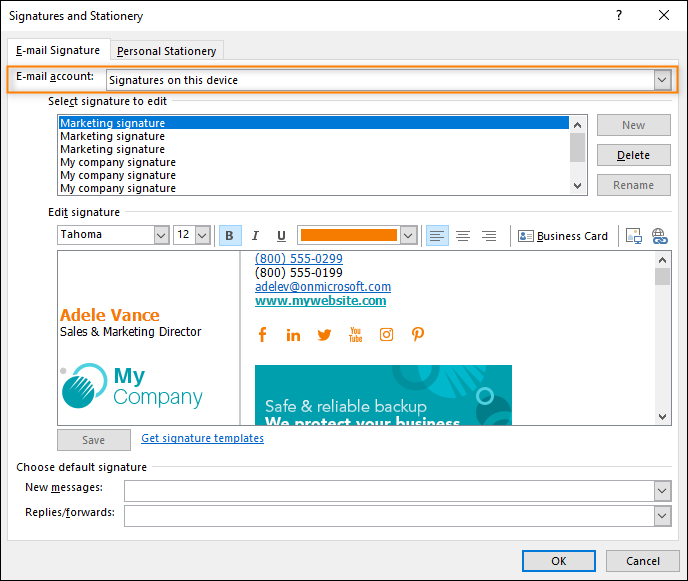Toggle Italic formatting button

(255, 236)
